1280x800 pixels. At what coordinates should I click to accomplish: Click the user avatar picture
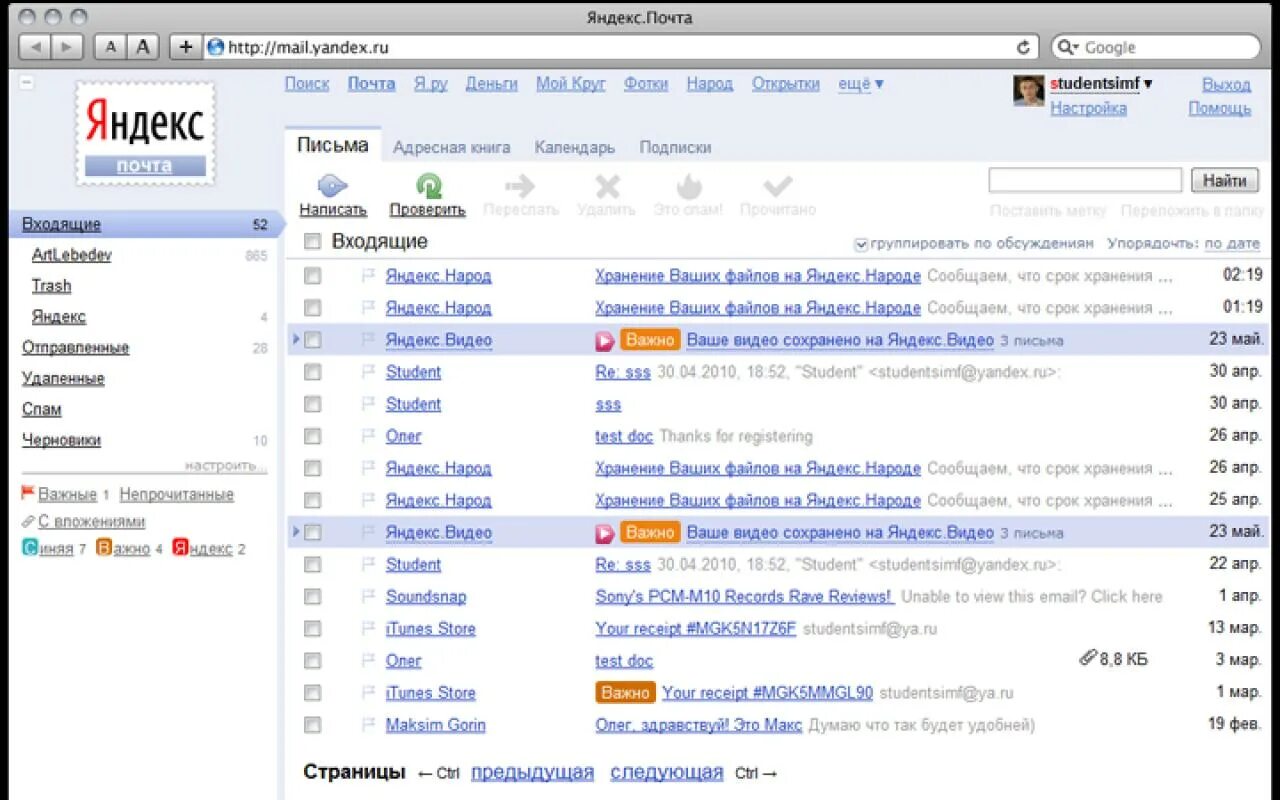click(x=1029, y=91)
